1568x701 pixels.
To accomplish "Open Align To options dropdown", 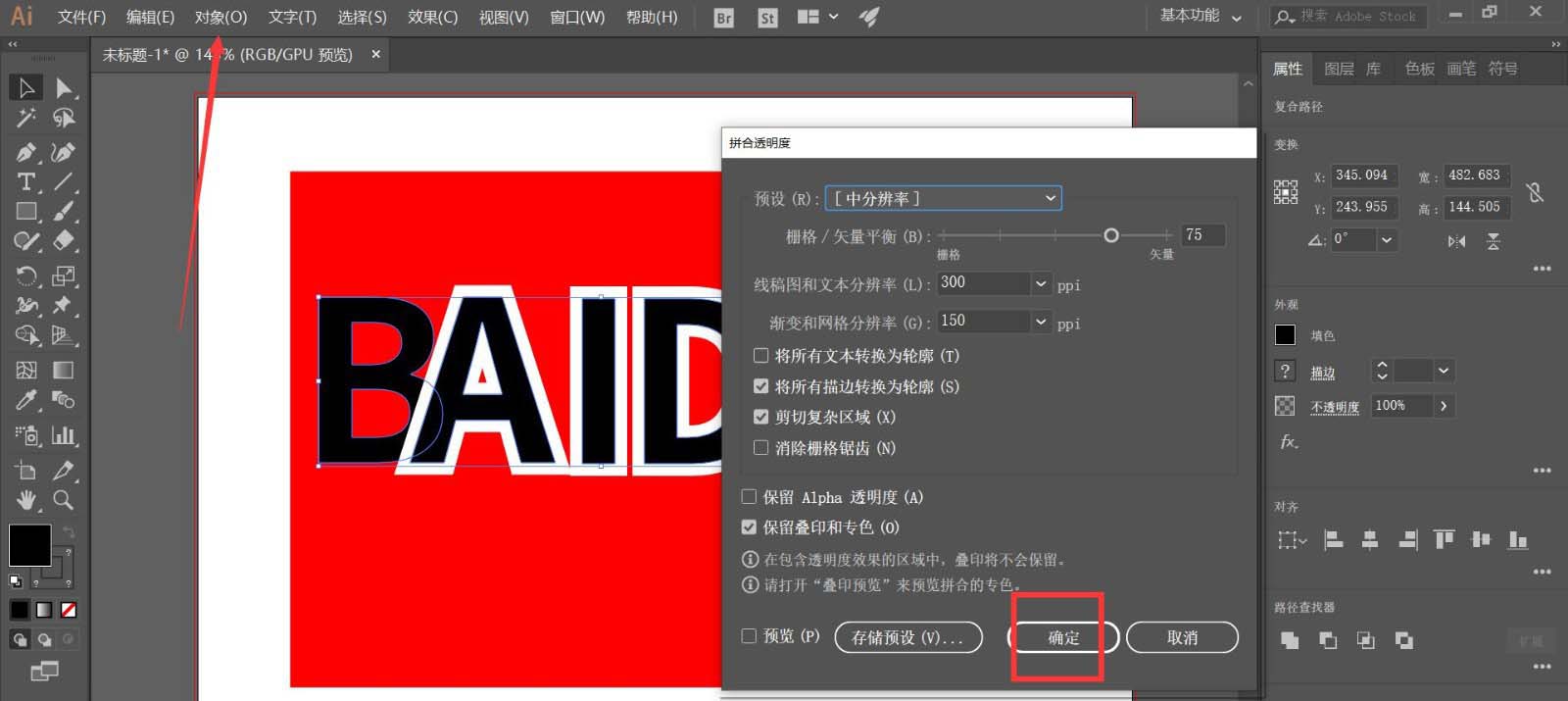I will click(1292, 540).
